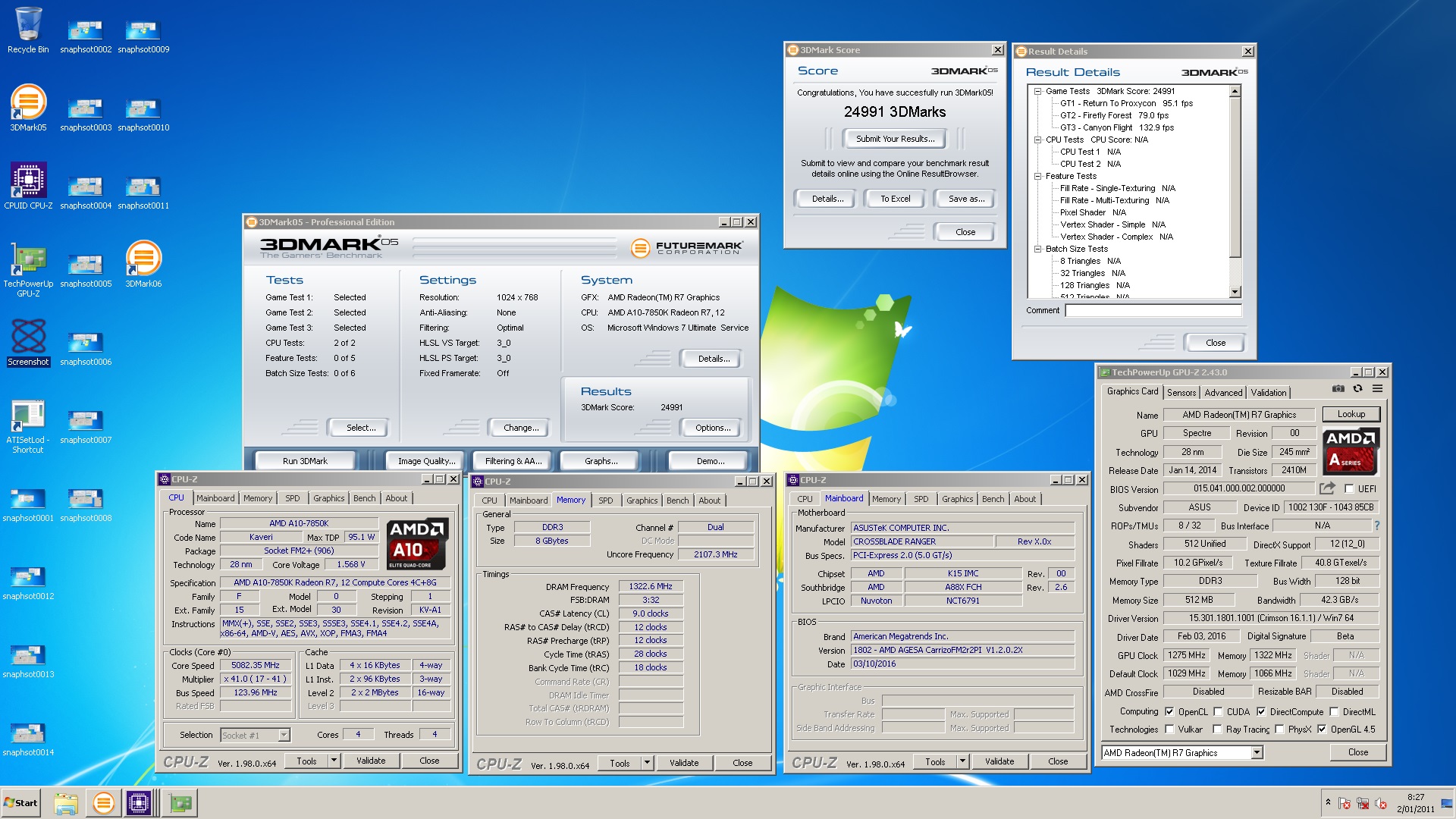Open snapshot0002 image file on desktop

pos(86,36)
